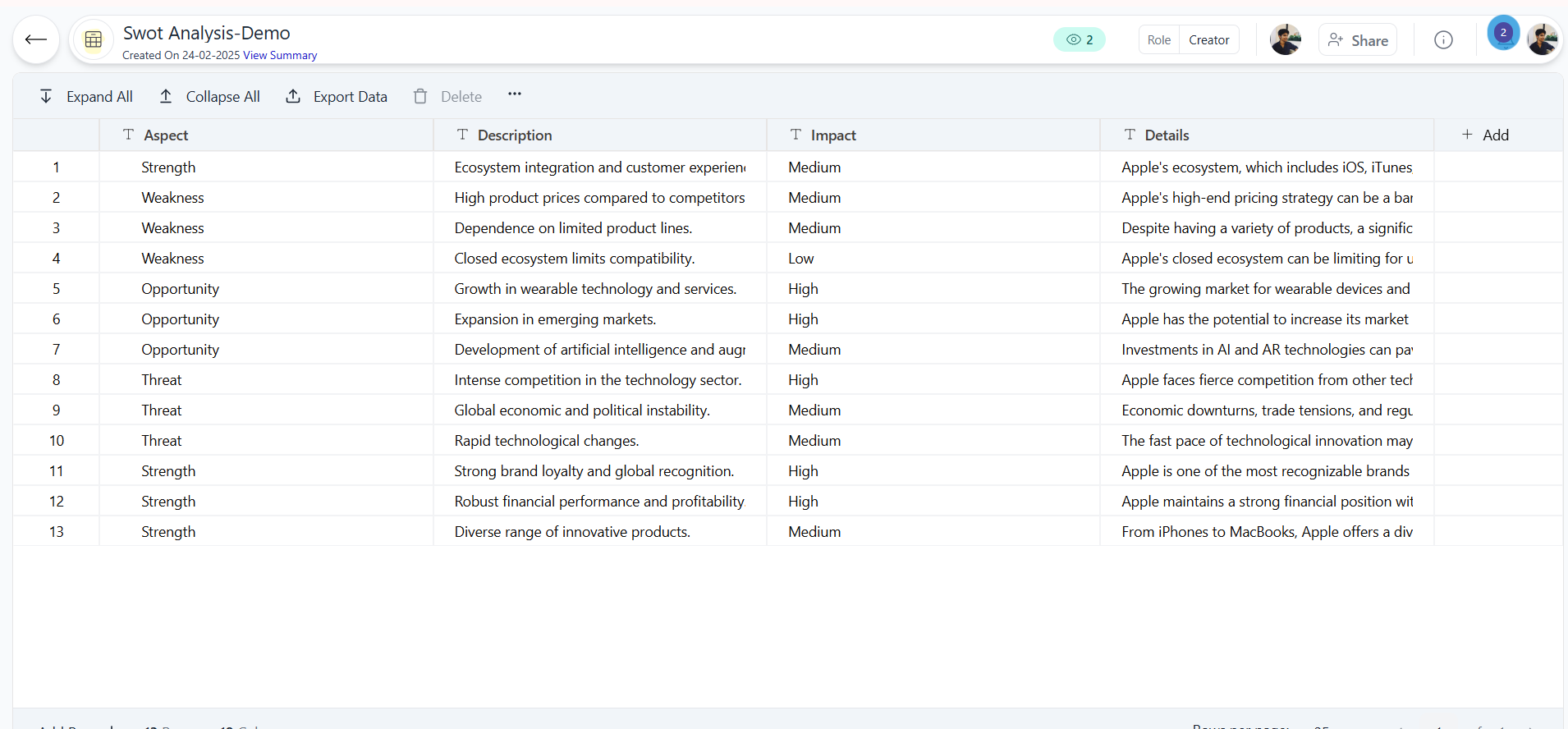Click the info circle icon
The image size is (1568, 729).
click(1443, 39)
